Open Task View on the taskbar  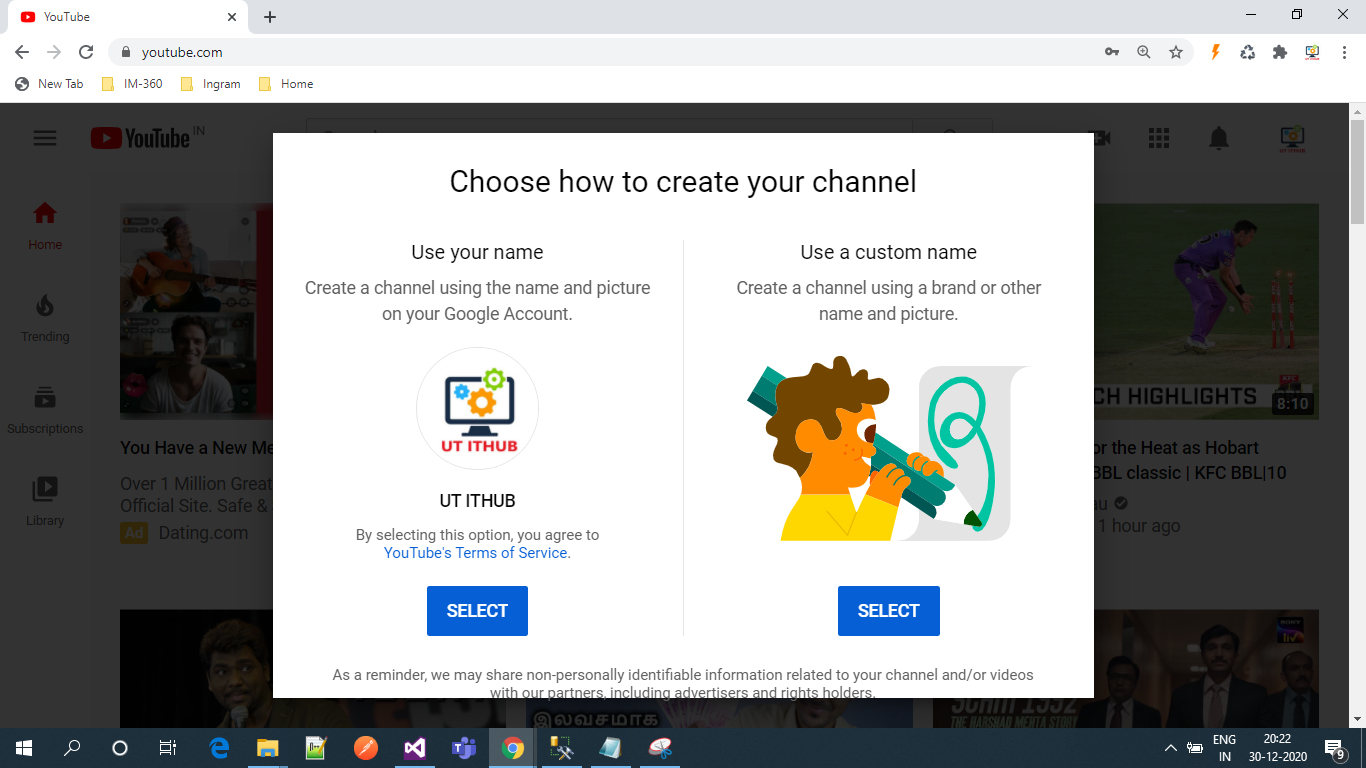[x=168, y=748]
